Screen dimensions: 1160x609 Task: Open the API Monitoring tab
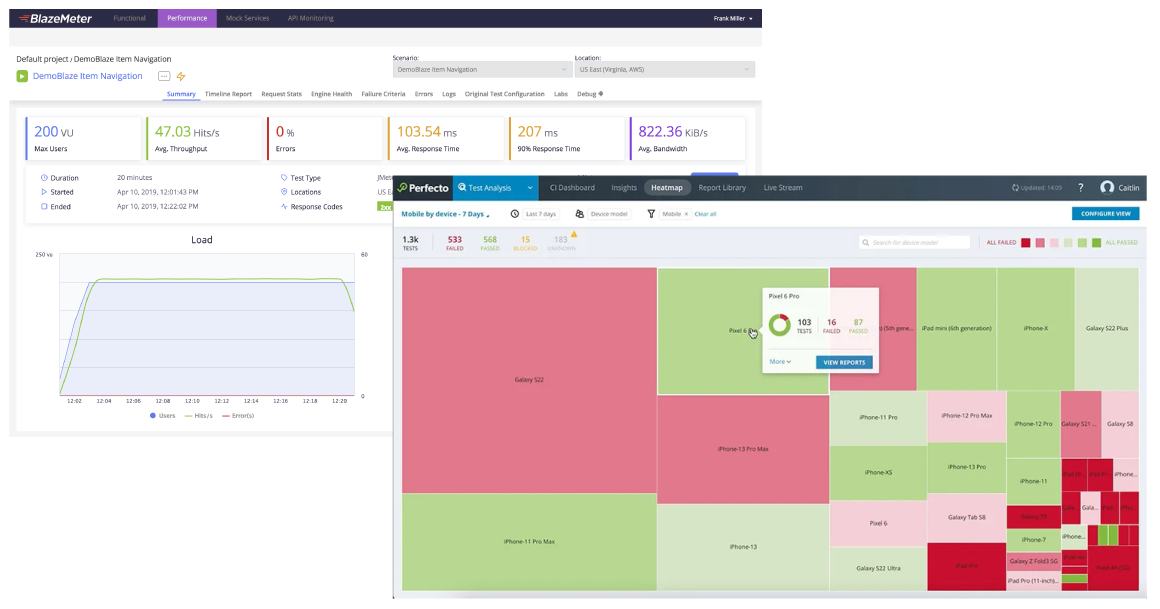click(x=311, y=18)
